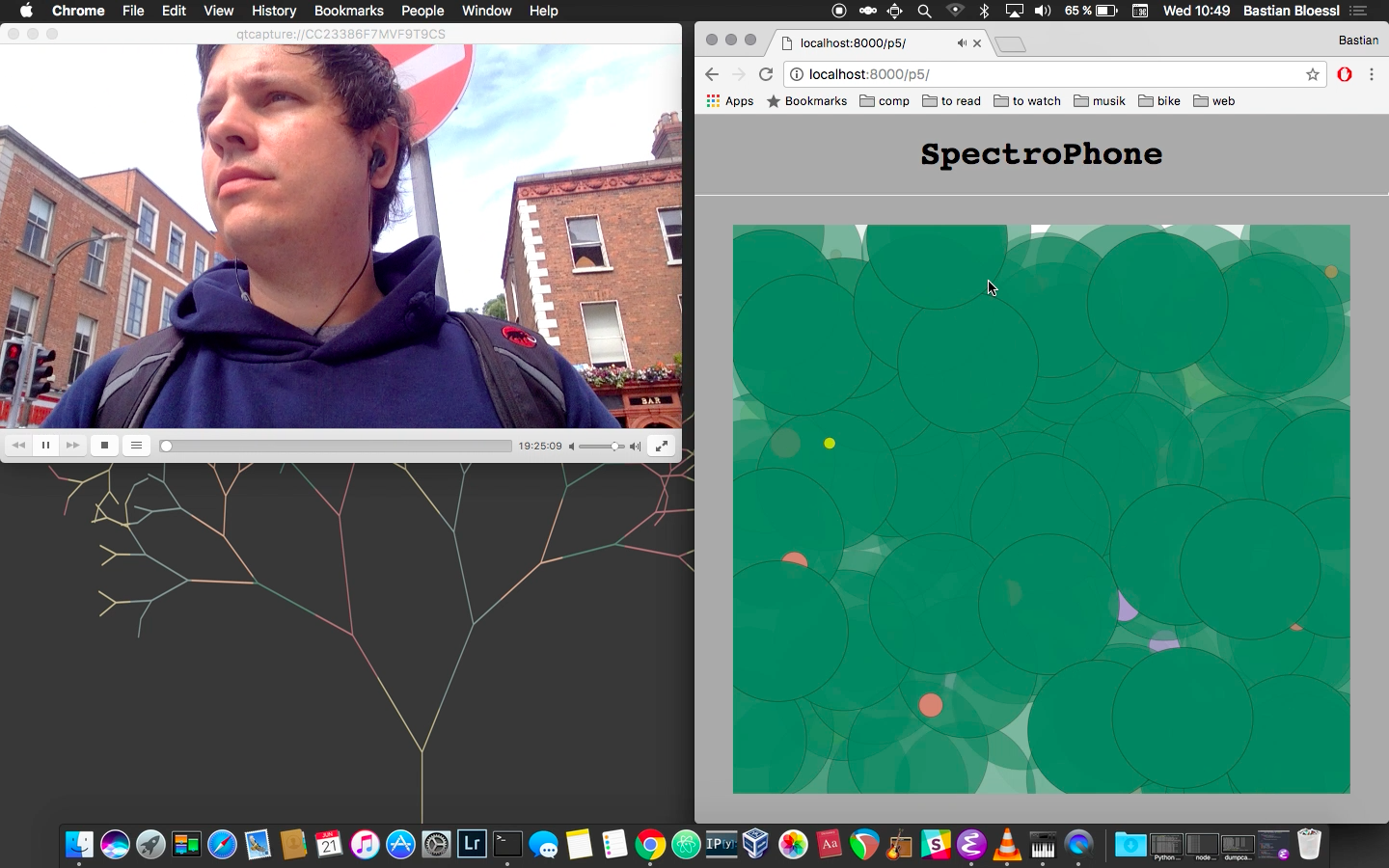Pause the video capture playback
This screenshot has width=1389, height=868.
pos(45,446)
